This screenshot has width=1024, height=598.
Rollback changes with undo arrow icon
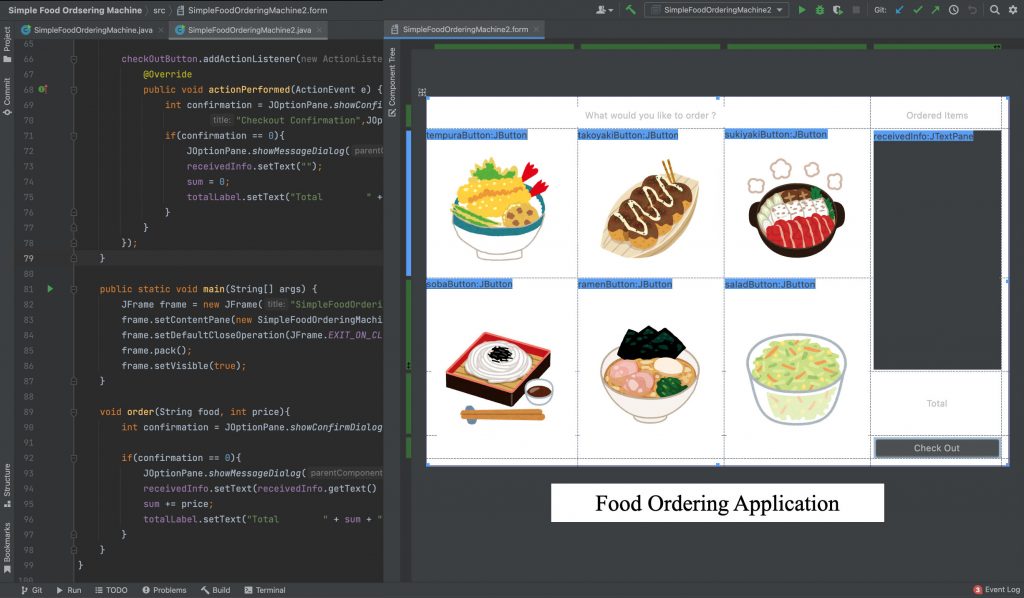972,10
